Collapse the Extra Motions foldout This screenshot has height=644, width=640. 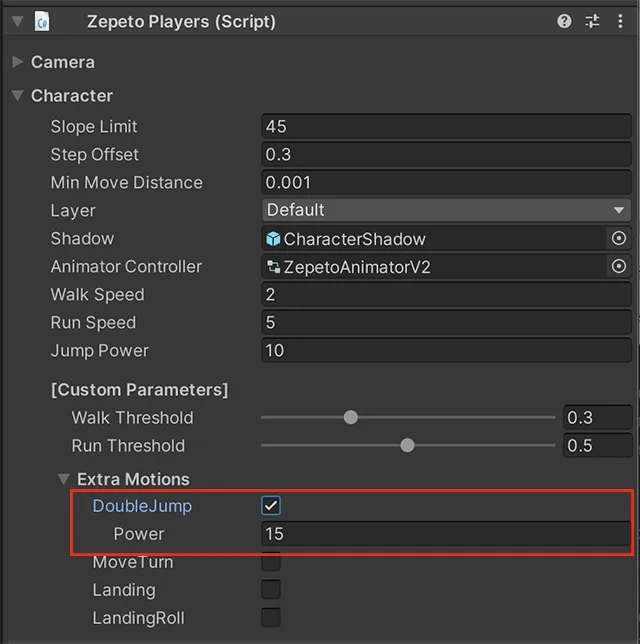(63, 479)
